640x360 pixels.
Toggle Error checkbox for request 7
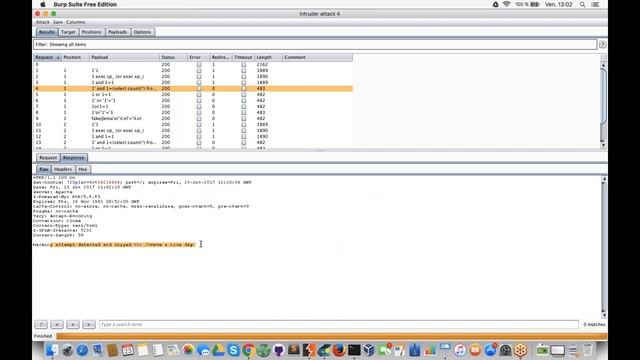tap(199, 107)
